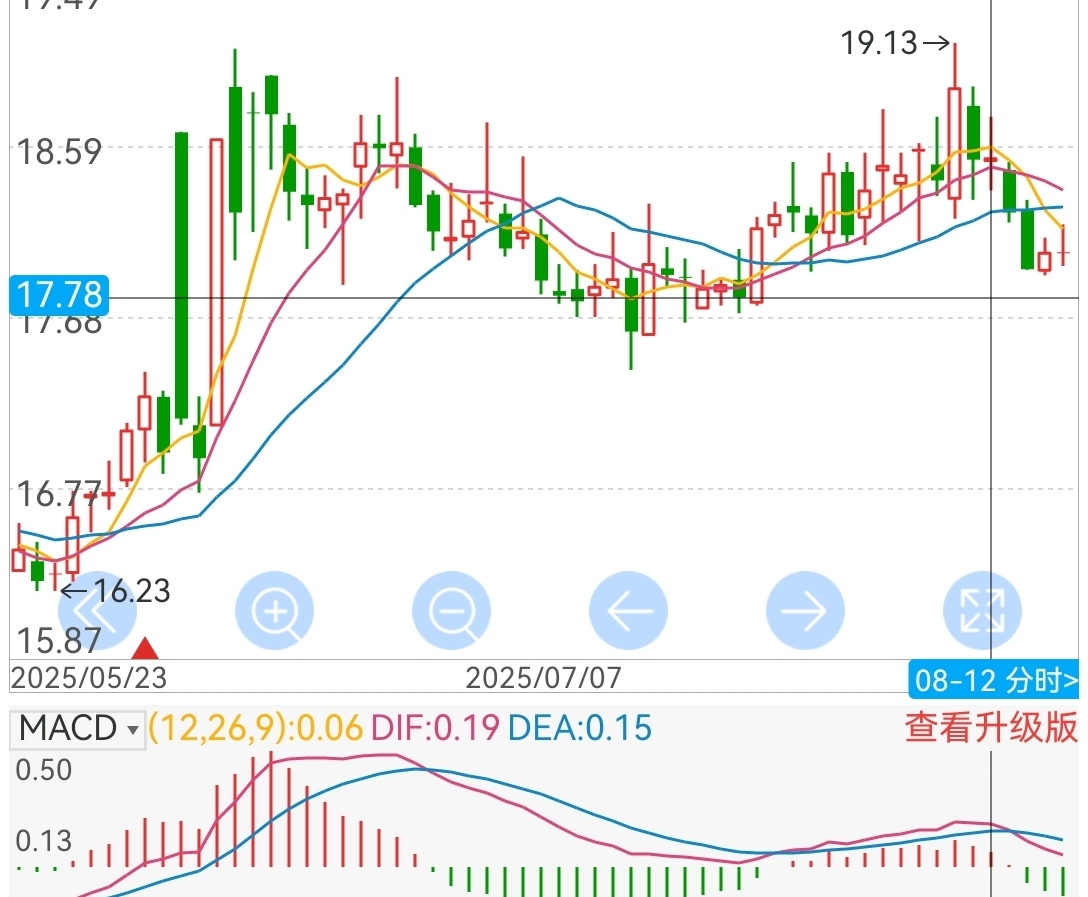The image size is (1088, 897).
Task: Open 08-12 分时 intraday view
Action: coord(994,680)
